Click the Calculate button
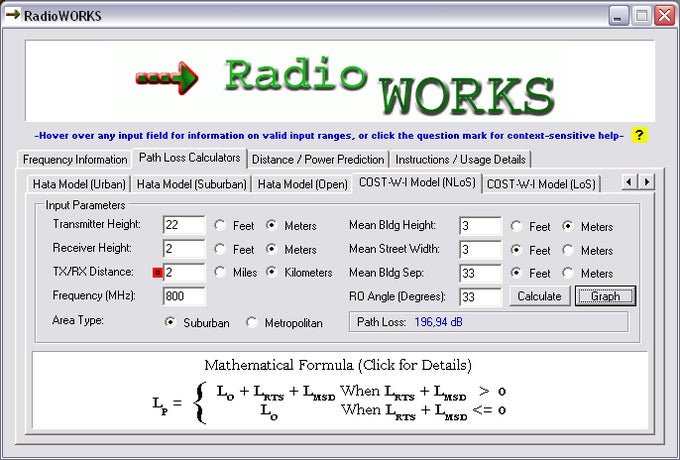 tap(539, 296)
